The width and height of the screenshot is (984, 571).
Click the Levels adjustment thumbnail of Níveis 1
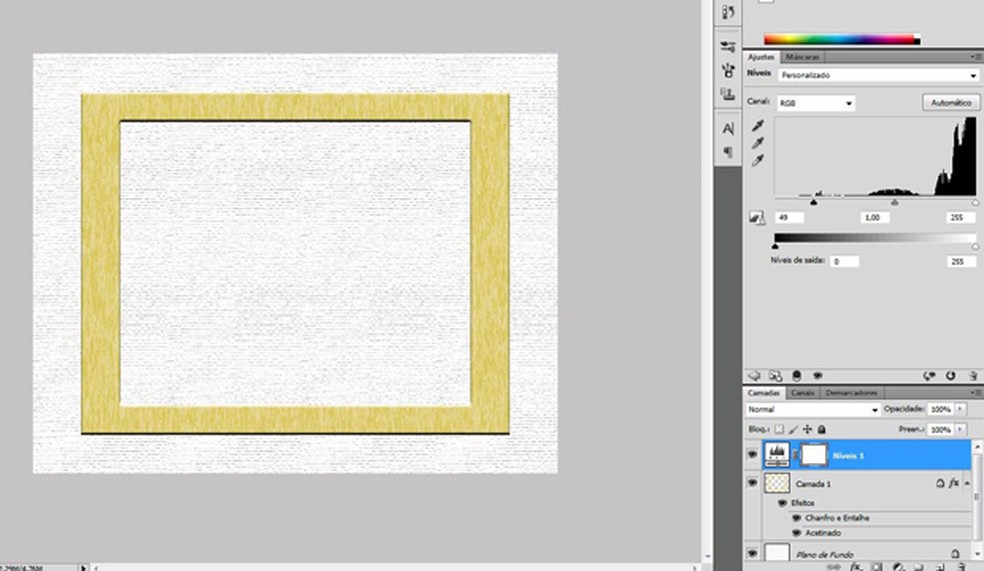pyautogui.click(x=777, y=456)
